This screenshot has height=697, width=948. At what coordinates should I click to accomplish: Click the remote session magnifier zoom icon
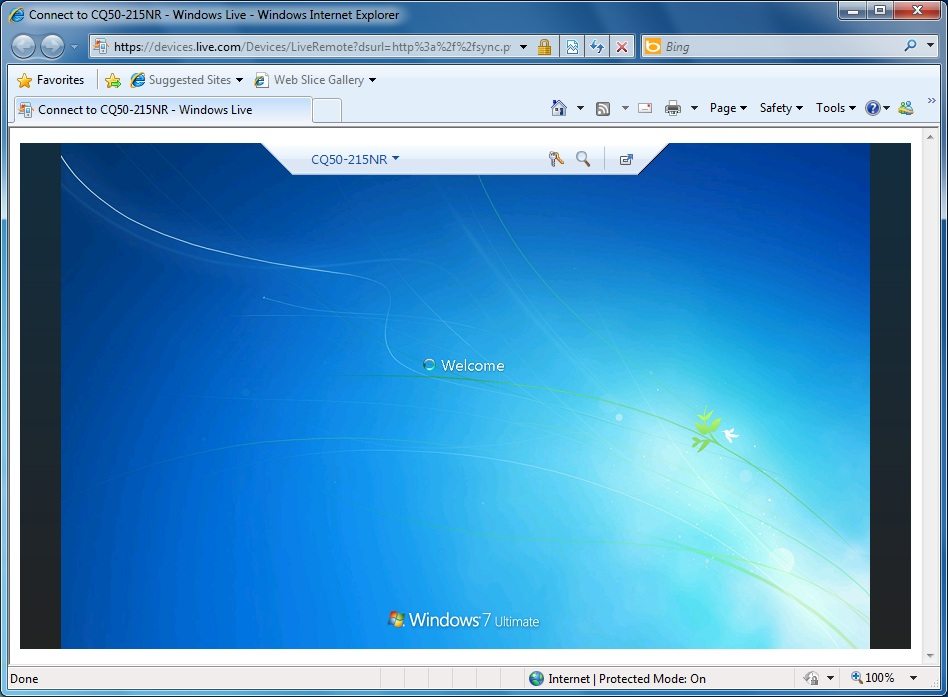583,159
